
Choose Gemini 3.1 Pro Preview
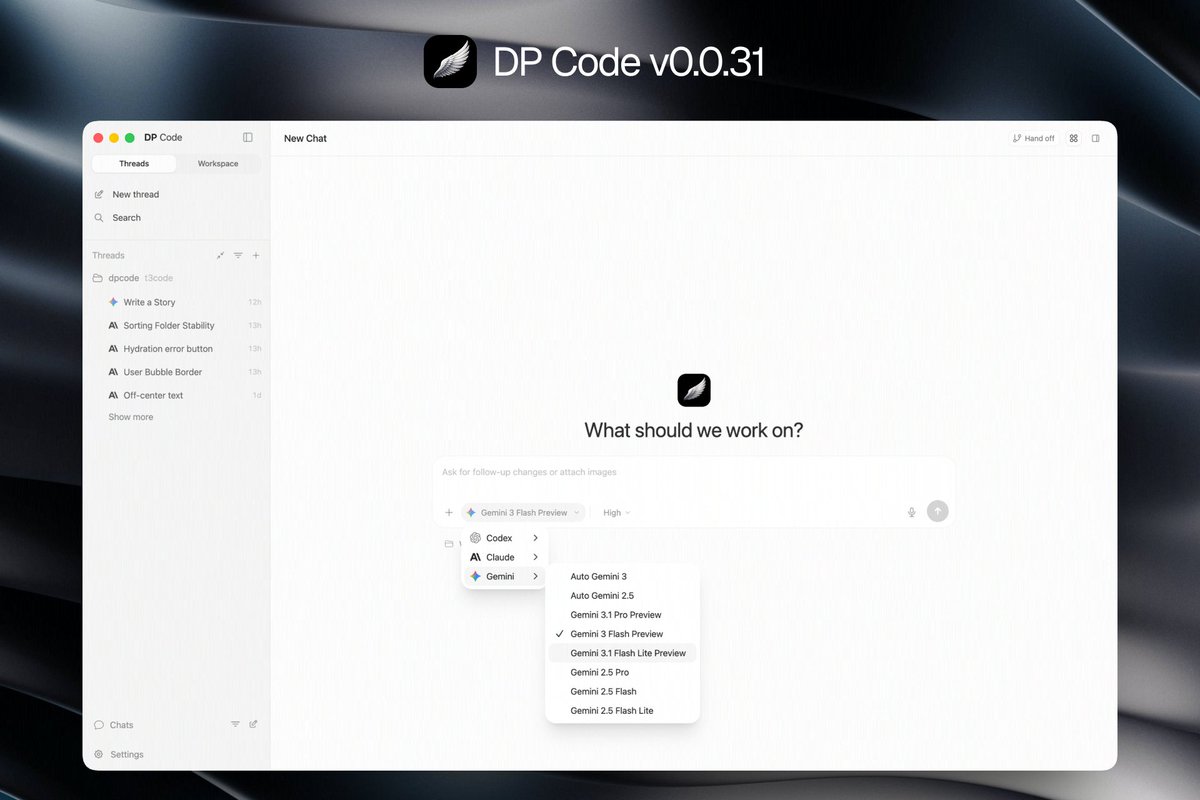click(622, 615)
